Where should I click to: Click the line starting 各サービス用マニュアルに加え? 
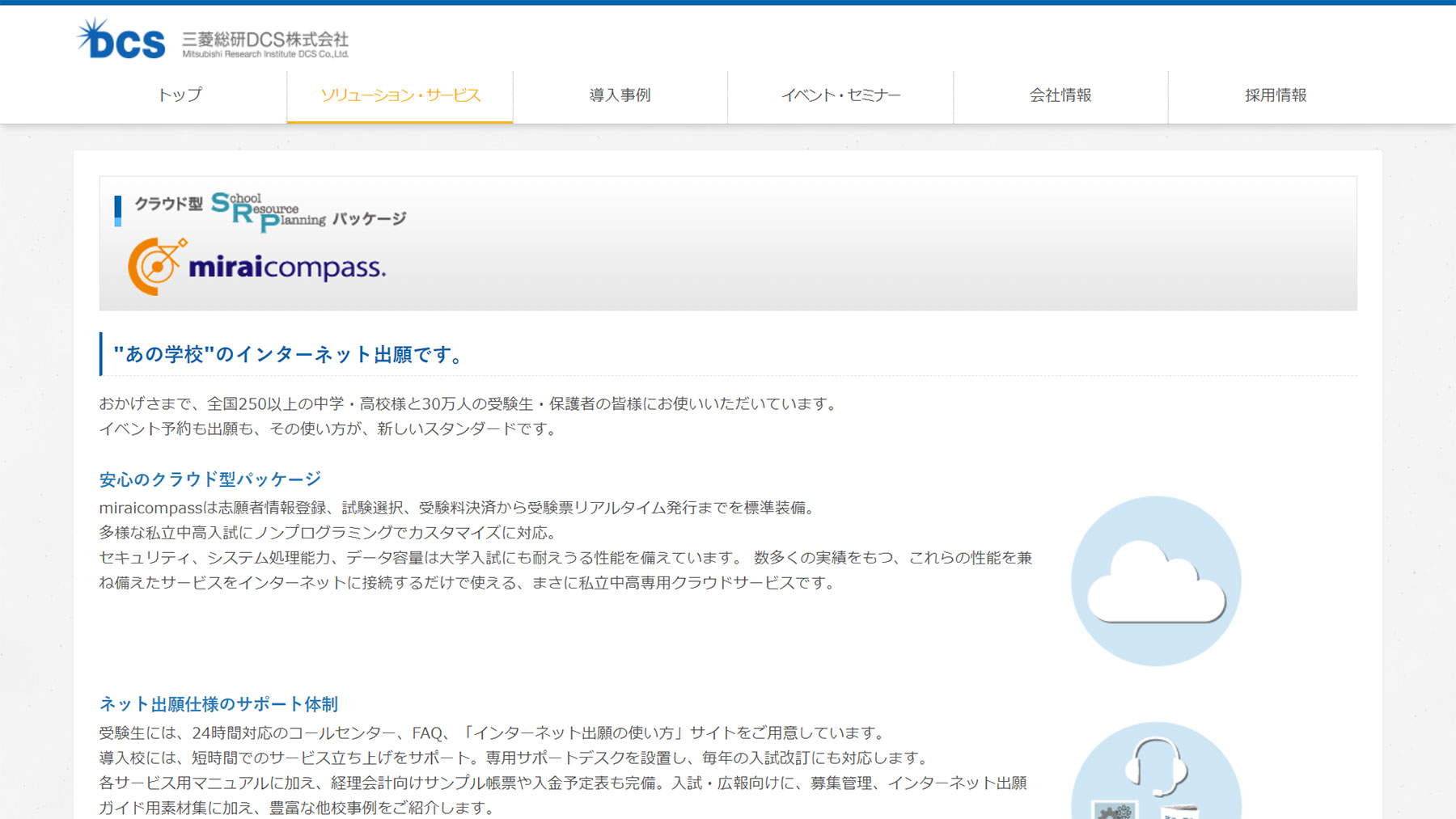[x=563, y=783]
